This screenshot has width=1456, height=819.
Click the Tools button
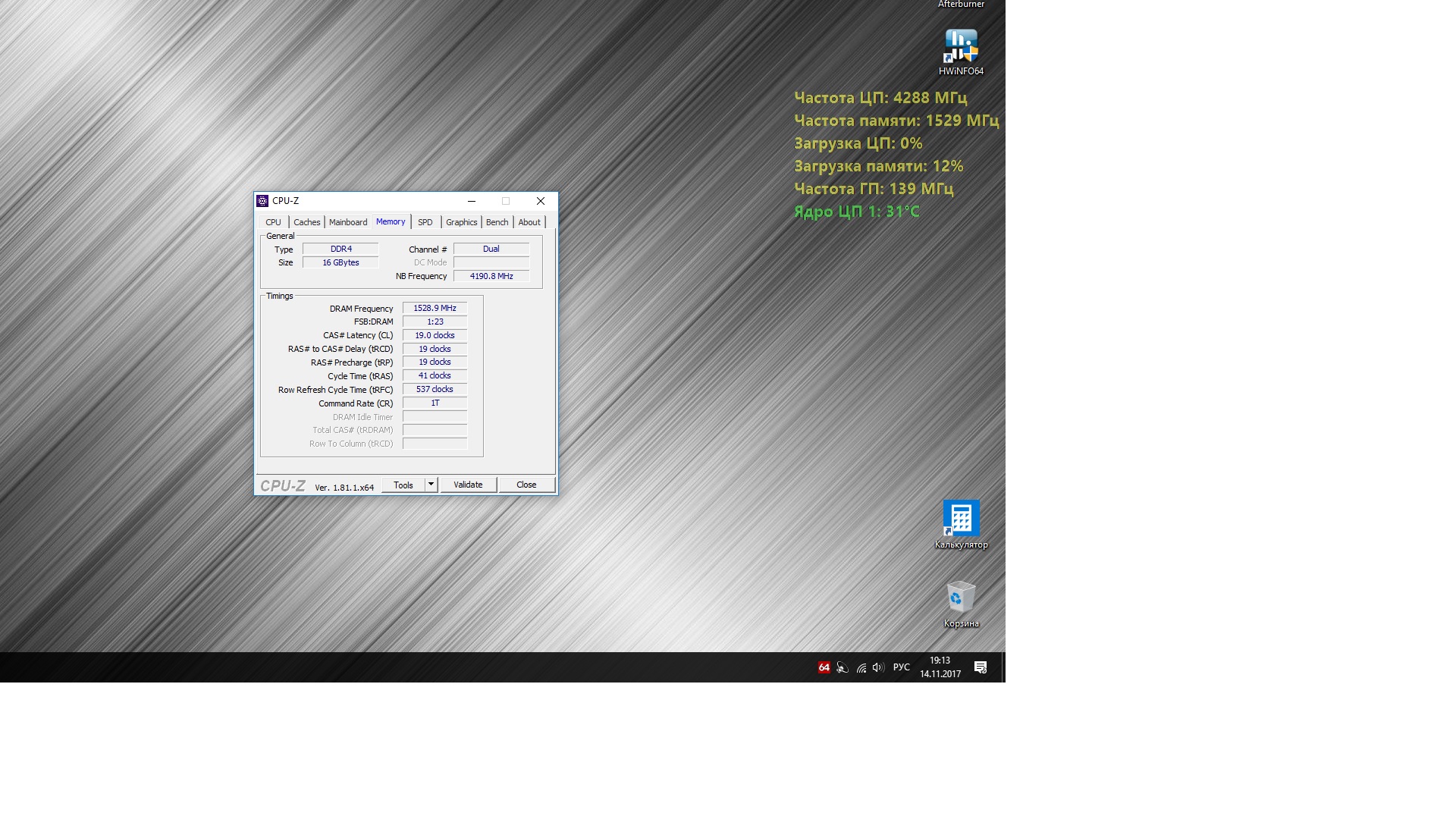[403, 485]
